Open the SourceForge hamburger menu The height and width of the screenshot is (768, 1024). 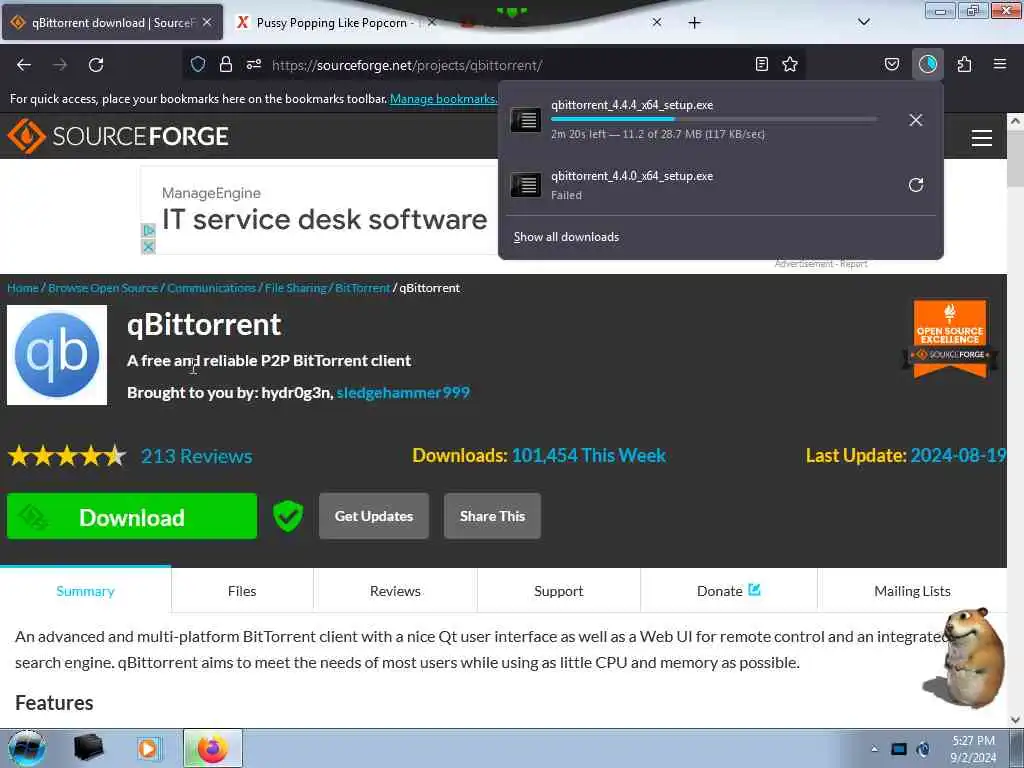[x=982, y=138]
